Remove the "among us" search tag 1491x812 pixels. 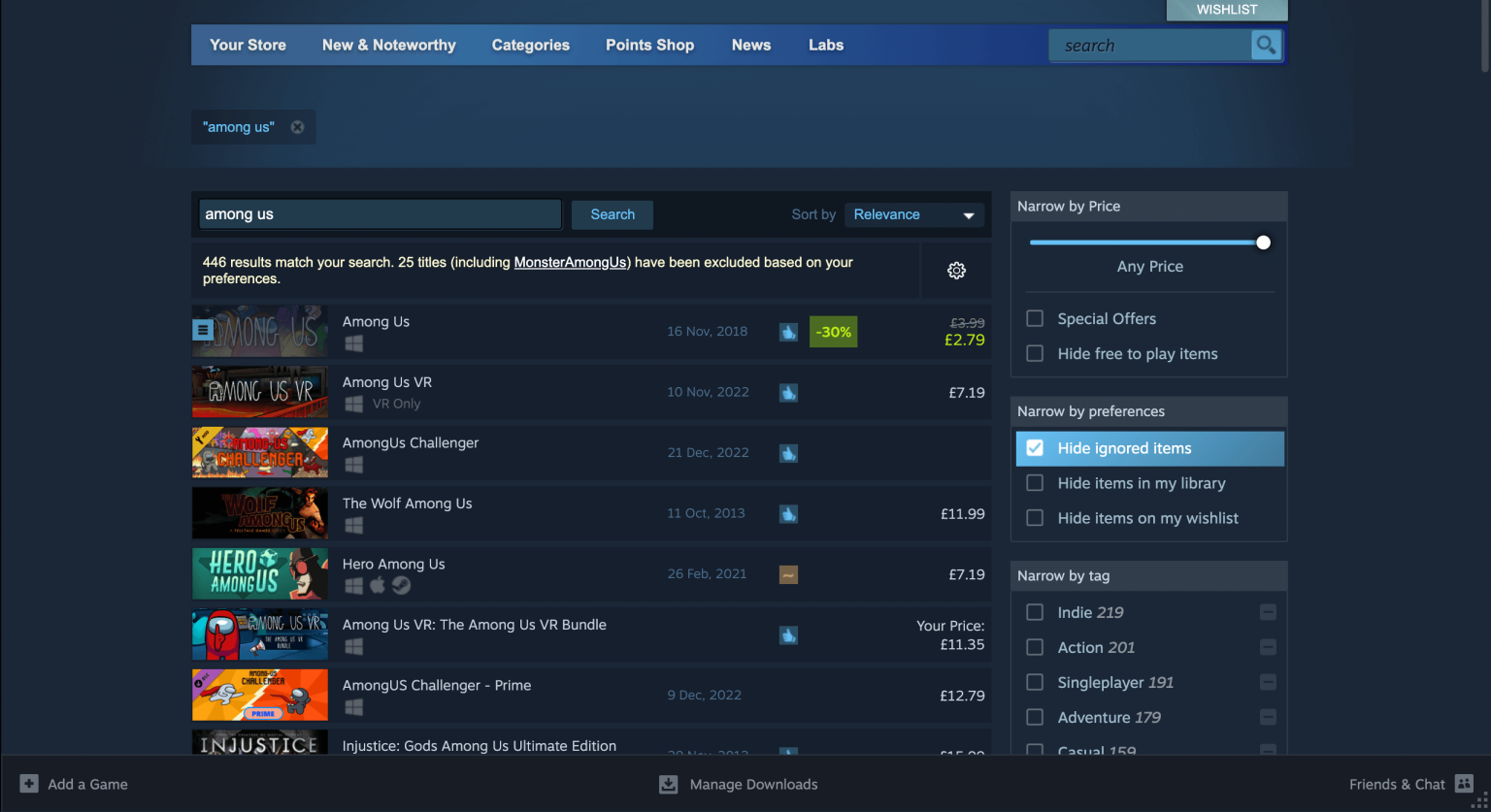click(x=297, y=127)
